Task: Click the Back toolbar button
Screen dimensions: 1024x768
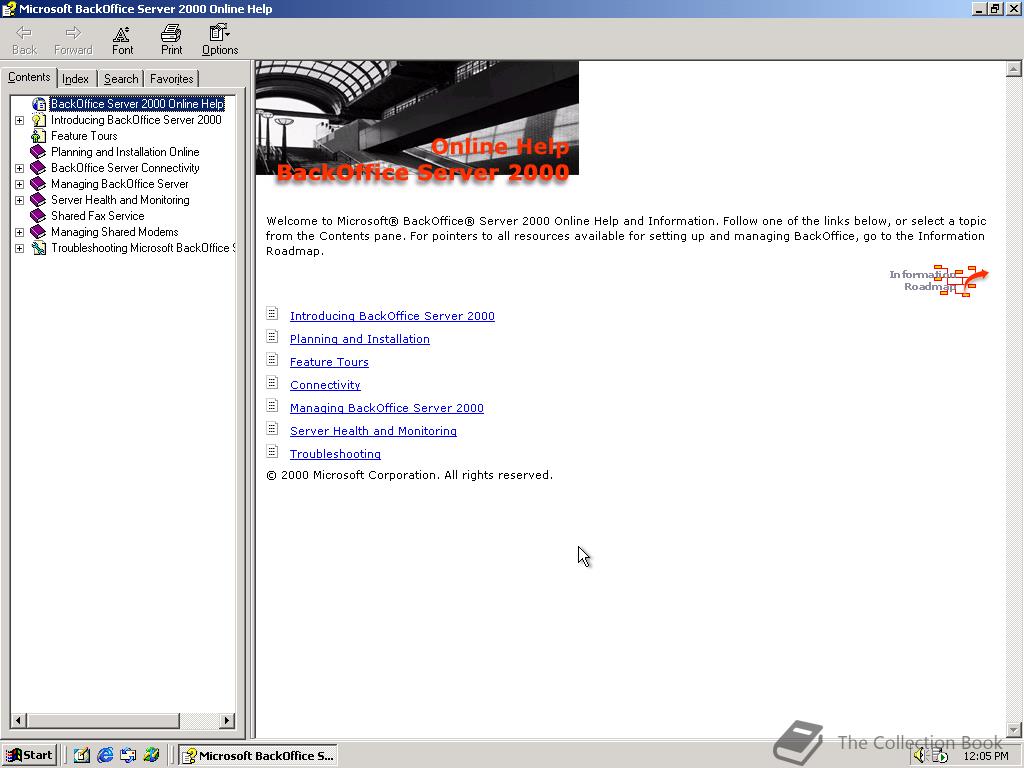Action: (25, 40)
